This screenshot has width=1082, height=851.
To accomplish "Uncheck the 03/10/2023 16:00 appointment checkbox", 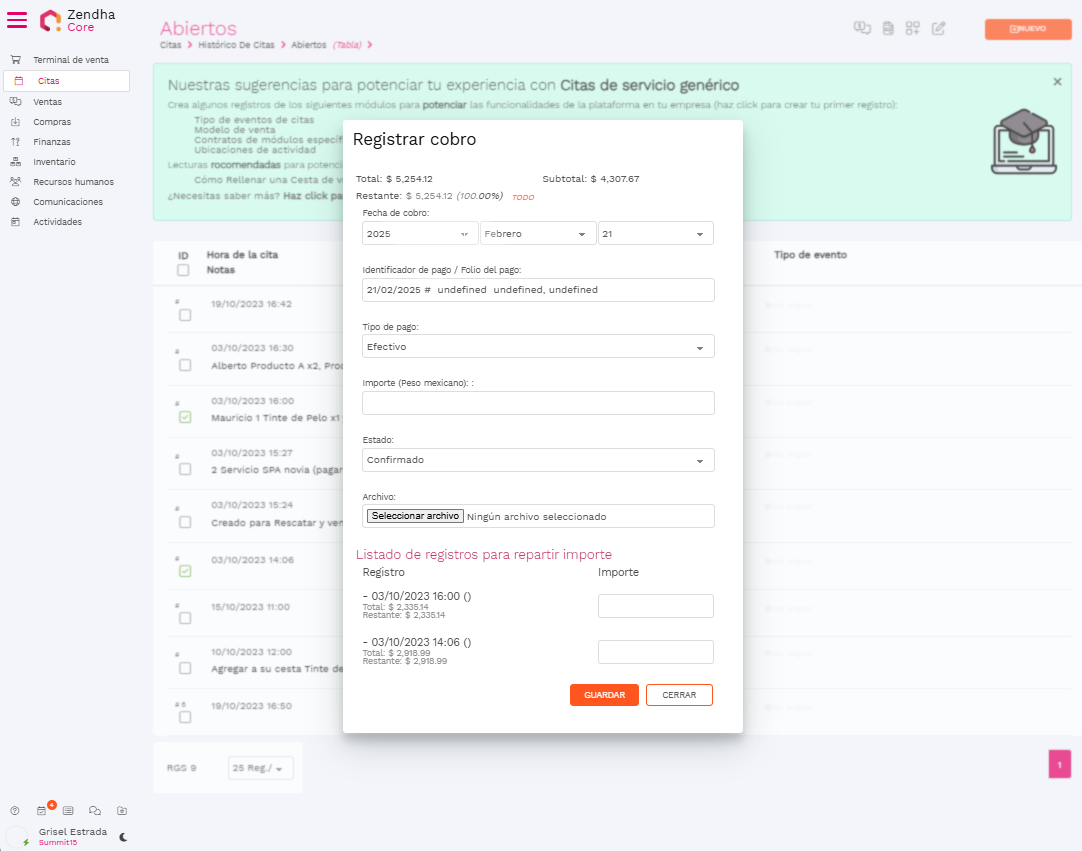I will (185, 417).
